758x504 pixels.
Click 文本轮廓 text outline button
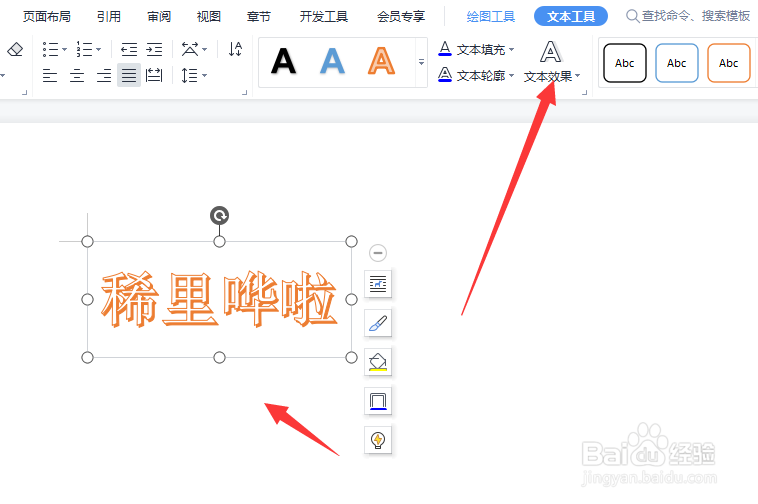pos(471,75)
